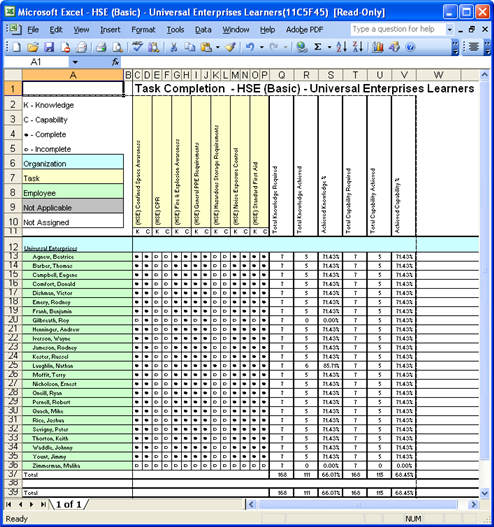Image resolution: width=494 pixels, height=527 pixels.
Task: Copy selection with the Copy icon
Action: click(190, 47)
